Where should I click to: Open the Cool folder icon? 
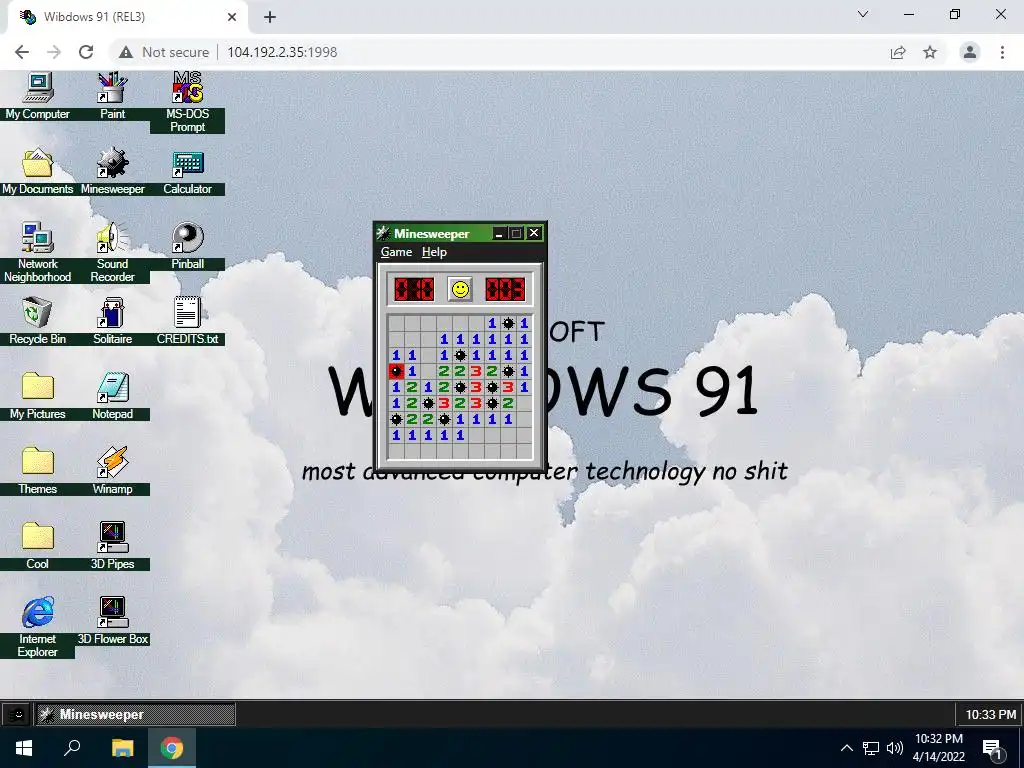pyautogui.click(x=37, y=547)
